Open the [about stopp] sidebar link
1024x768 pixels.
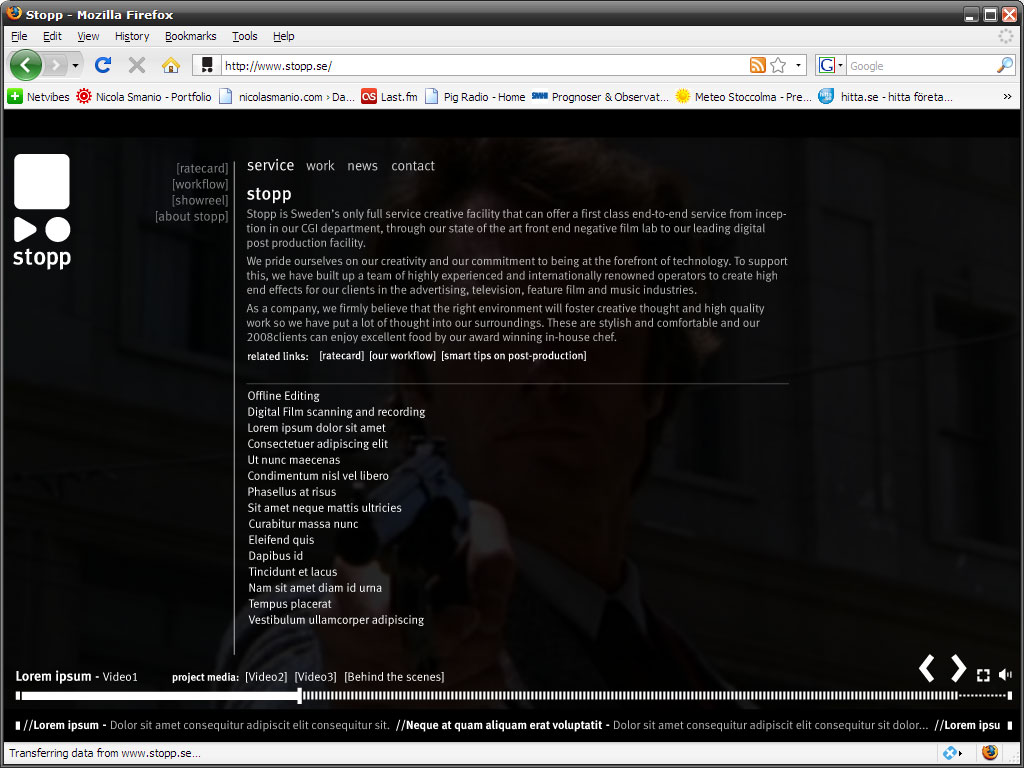tap(191, 216)
